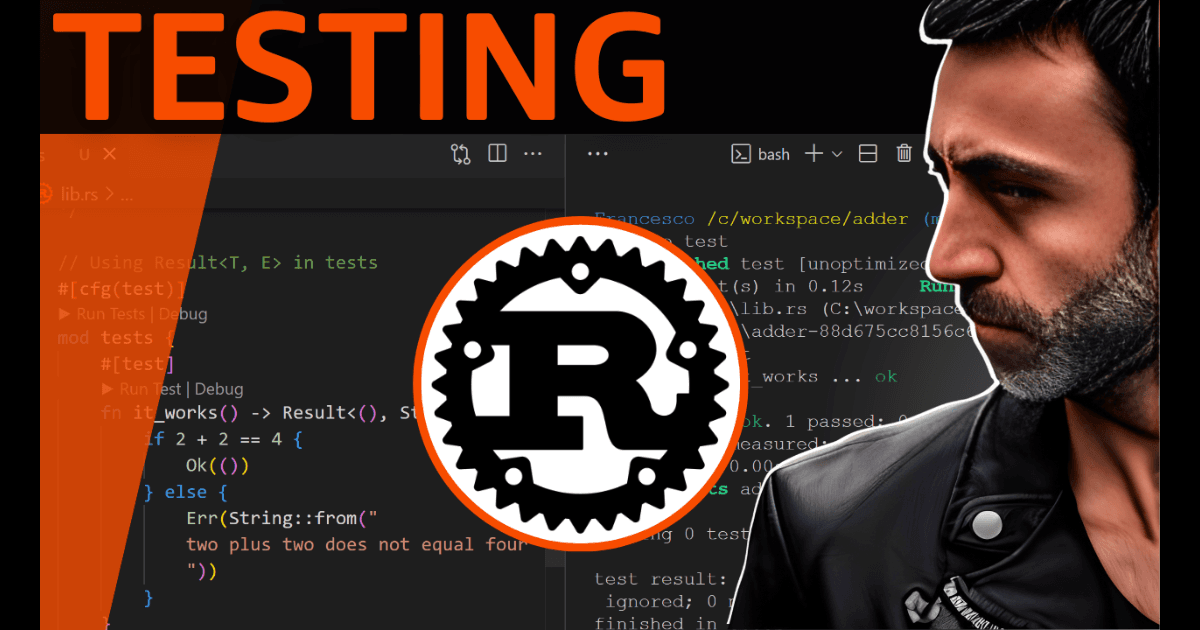Select bash in the terminal tabs area
The width and height of the screenshot is (1200, 630).
(x=774, y=153)
